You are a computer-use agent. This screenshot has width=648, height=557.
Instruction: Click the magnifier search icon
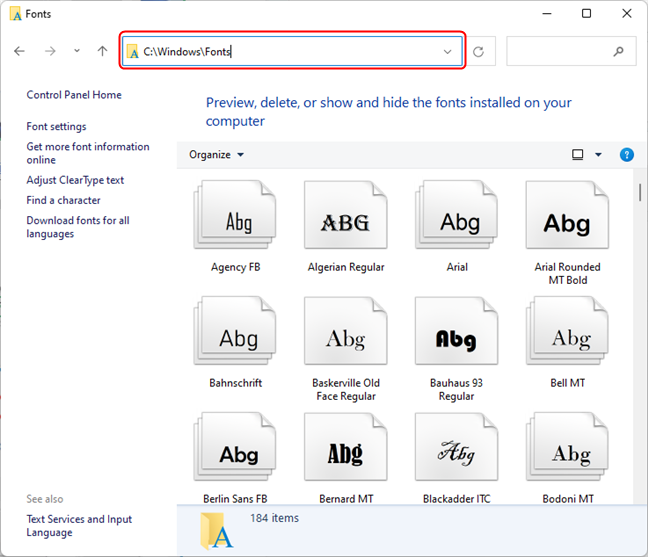[x=618, y=51]
